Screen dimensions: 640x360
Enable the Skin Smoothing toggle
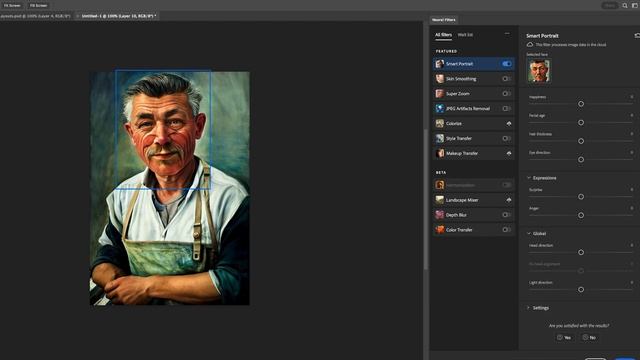coord(507,79)
